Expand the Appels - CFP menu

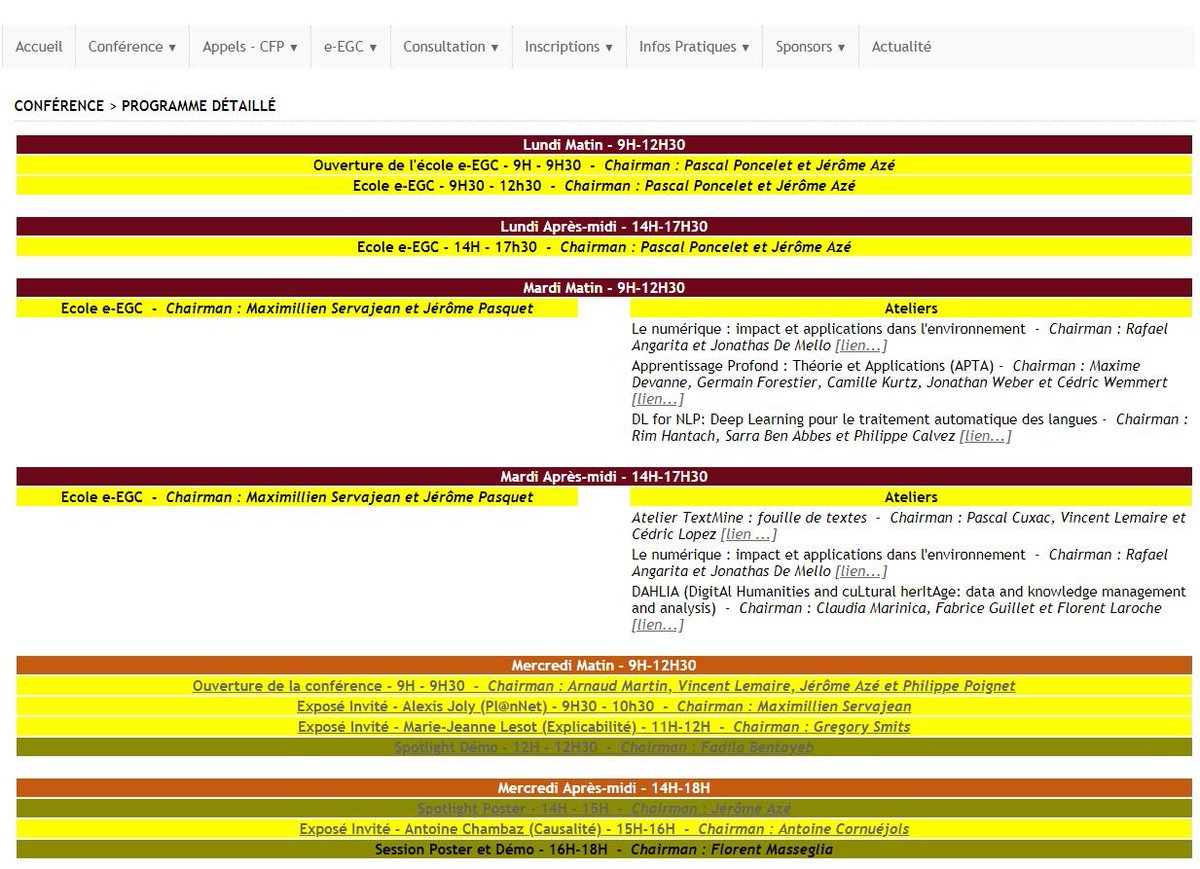[x=249, y=46]
